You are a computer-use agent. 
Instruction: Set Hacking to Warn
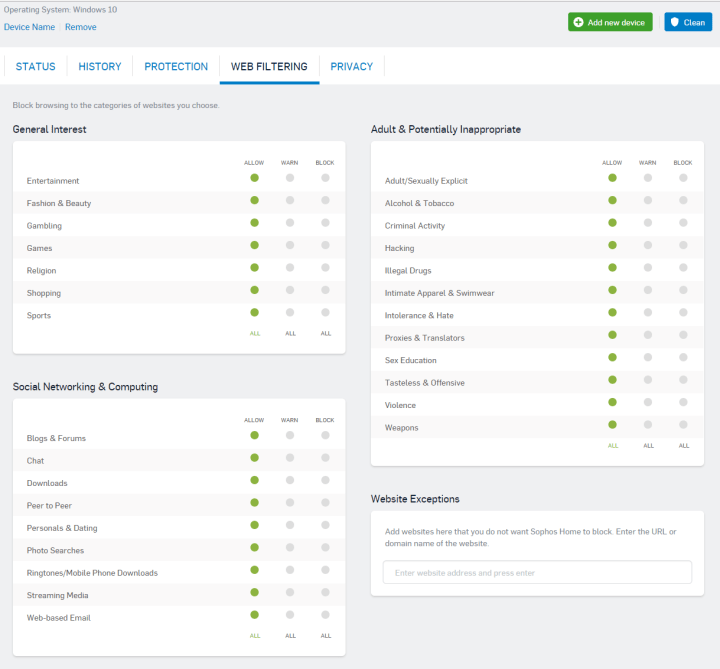(x=648, y=245)
